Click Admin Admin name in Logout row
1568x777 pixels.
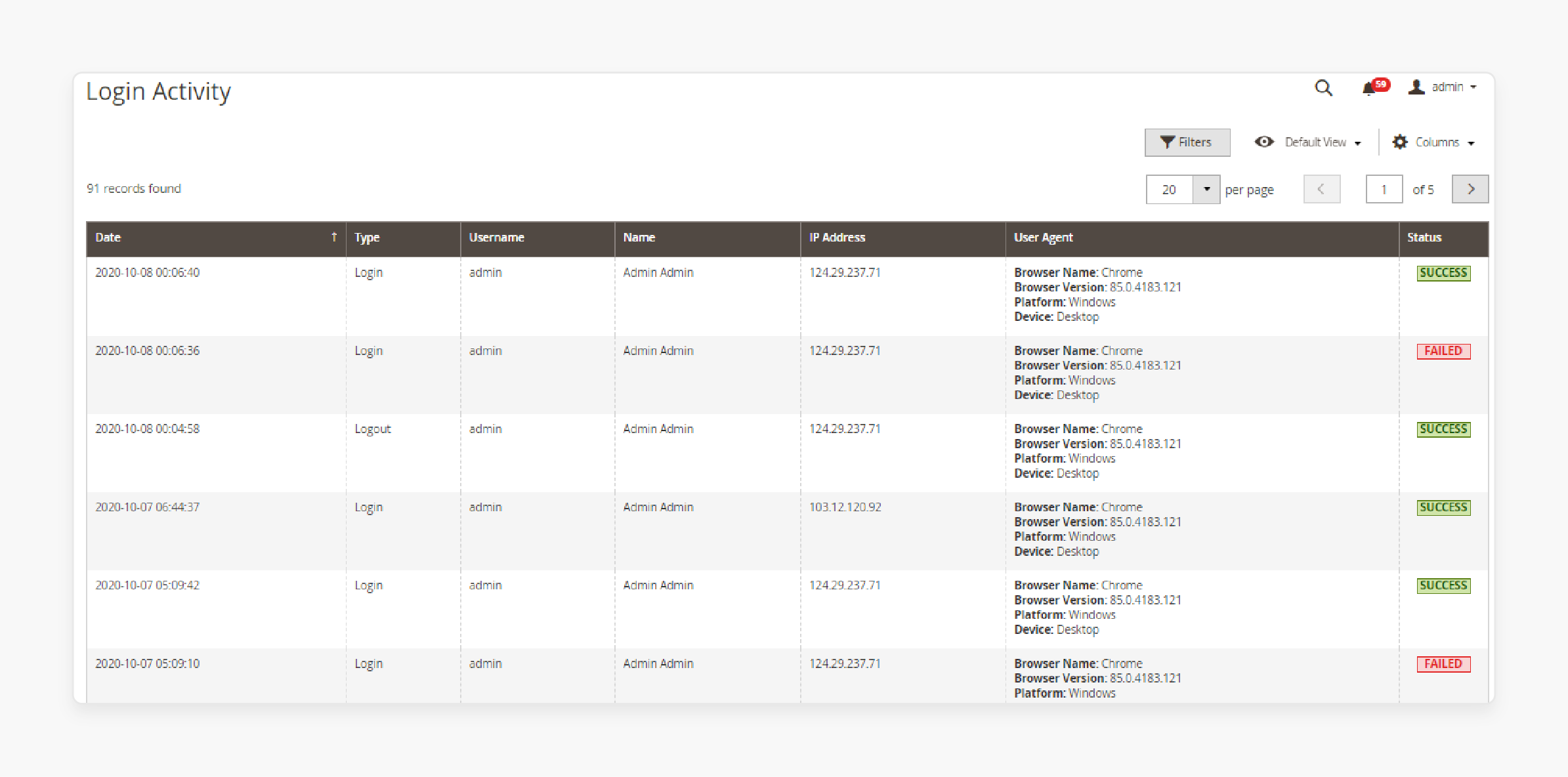pos(658,429)
